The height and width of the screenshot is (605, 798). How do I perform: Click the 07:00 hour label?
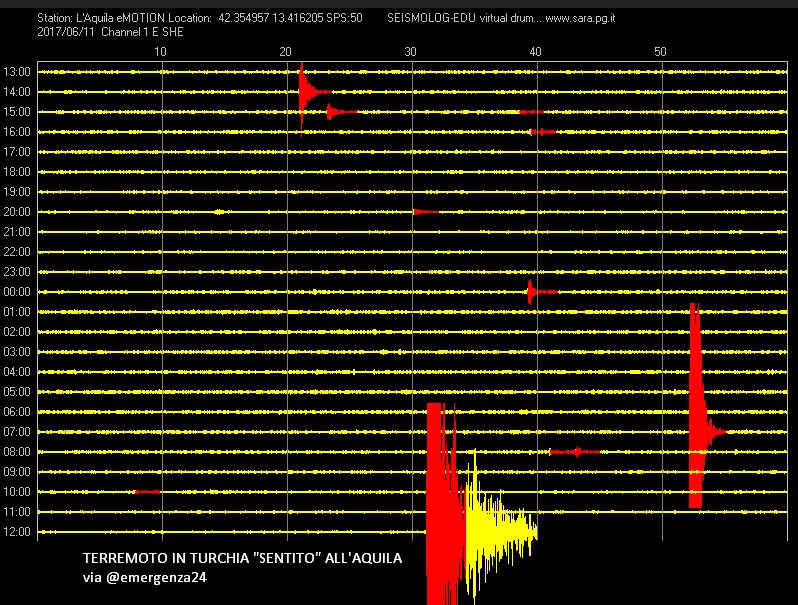click(17, 432)
